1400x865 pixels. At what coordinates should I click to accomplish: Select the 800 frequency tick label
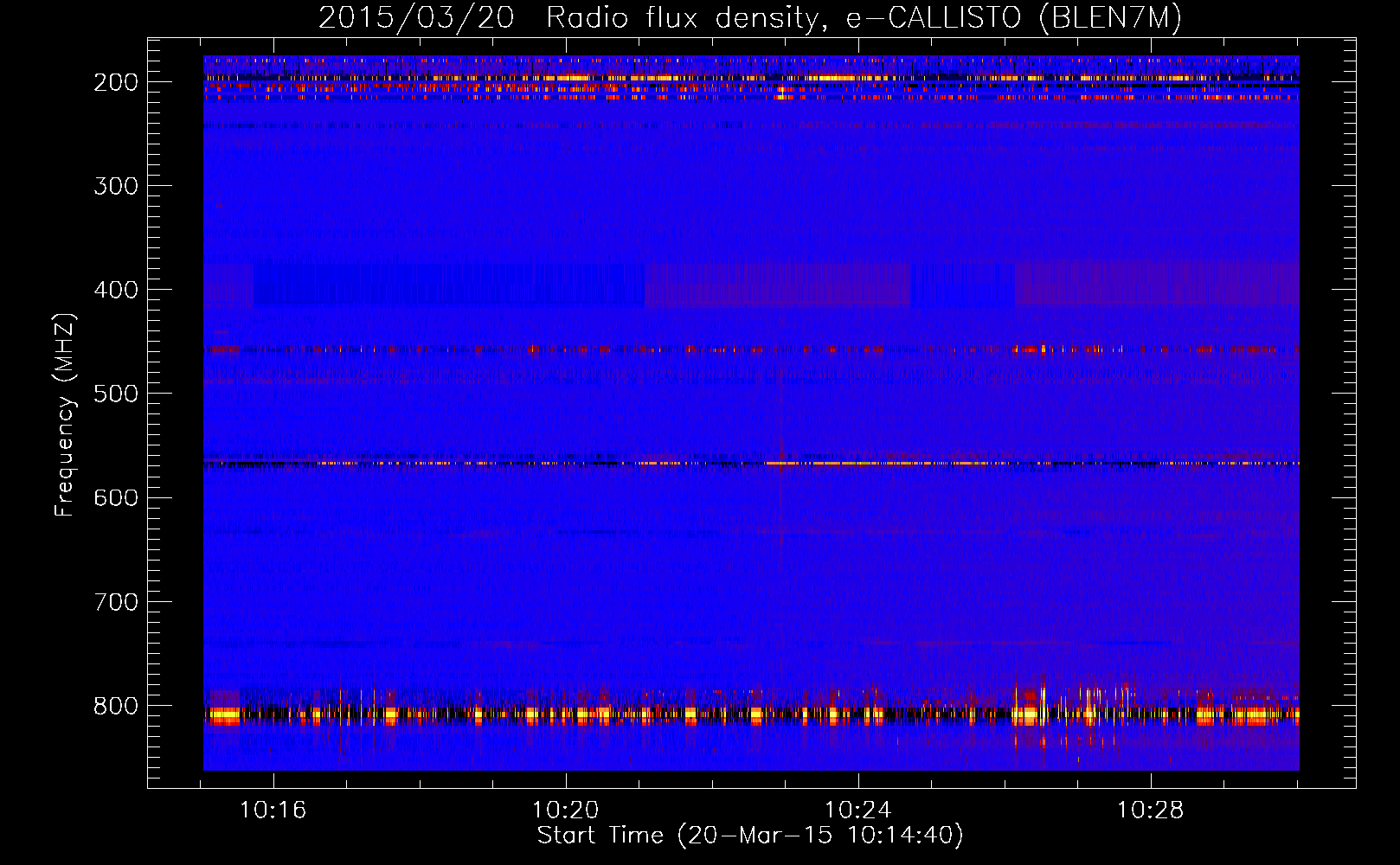coord(116,706)
